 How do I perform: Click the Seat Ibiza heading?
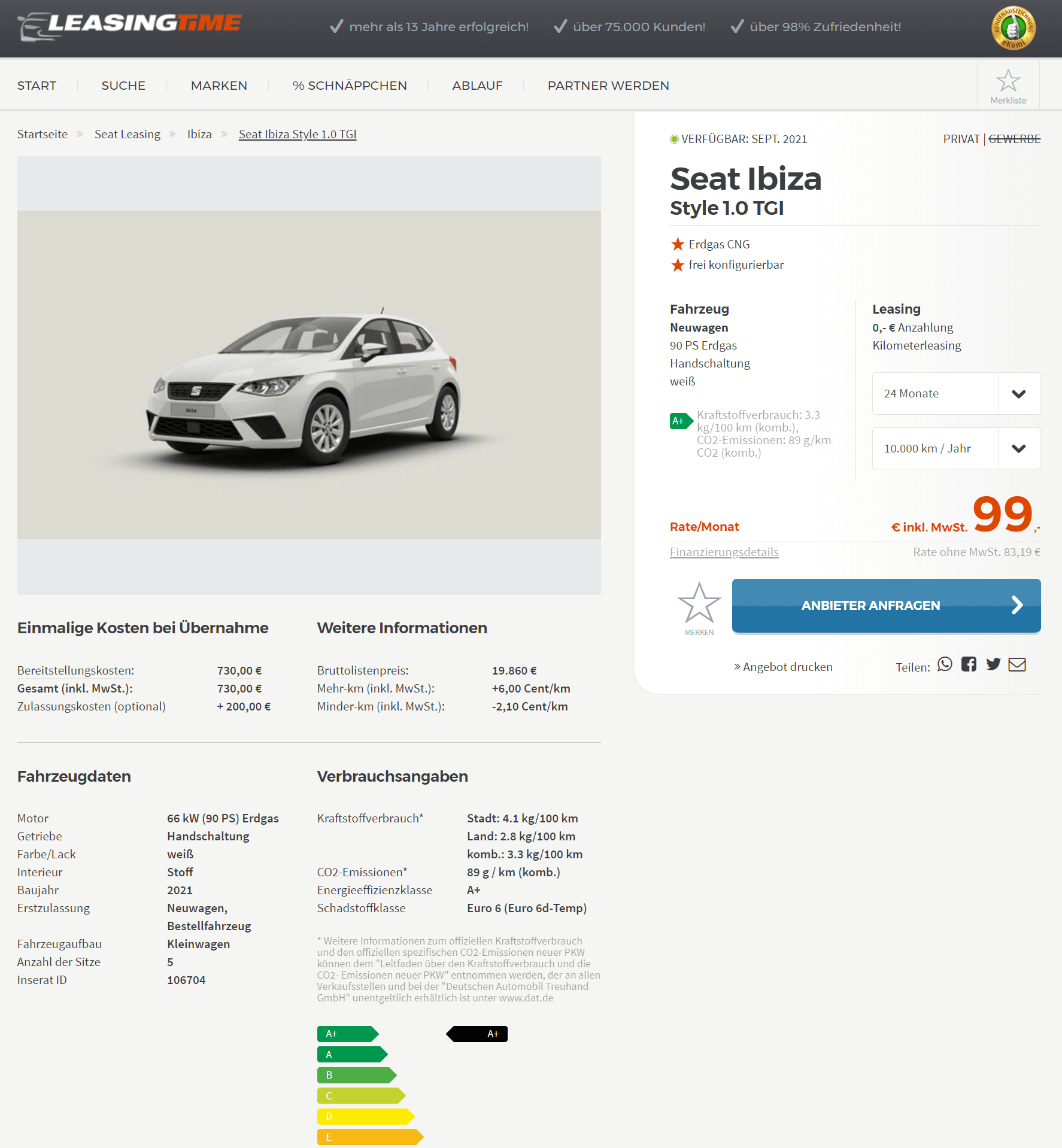(x=745, y=178)
